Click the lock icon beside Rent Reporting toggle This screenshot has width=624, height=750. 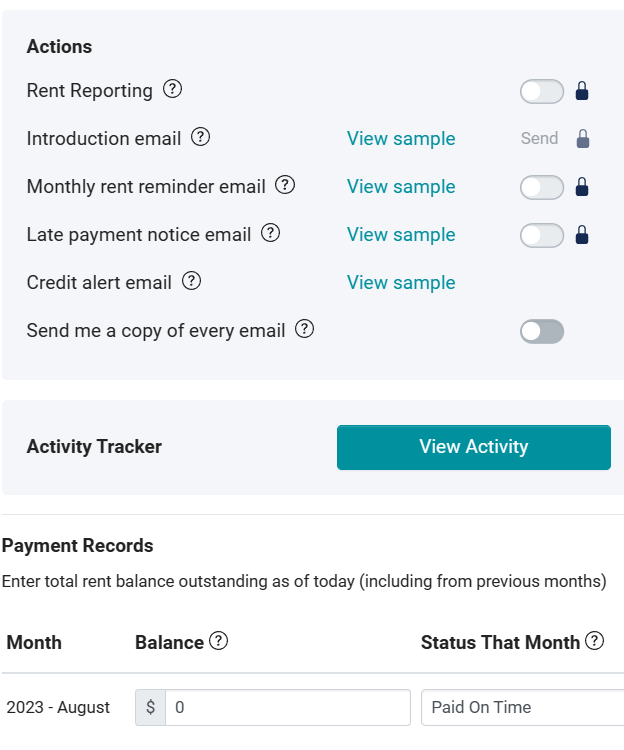tap(582, 90)
